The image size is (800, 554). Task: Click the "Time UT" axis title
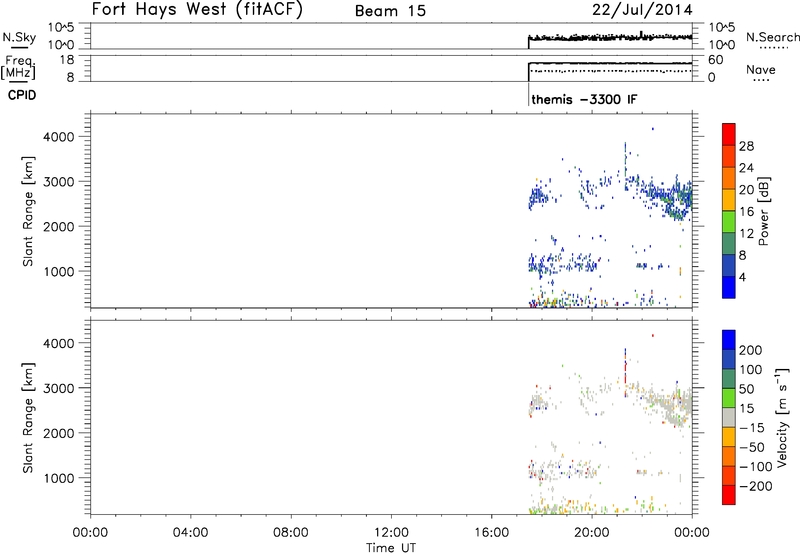tap(391, 548)
